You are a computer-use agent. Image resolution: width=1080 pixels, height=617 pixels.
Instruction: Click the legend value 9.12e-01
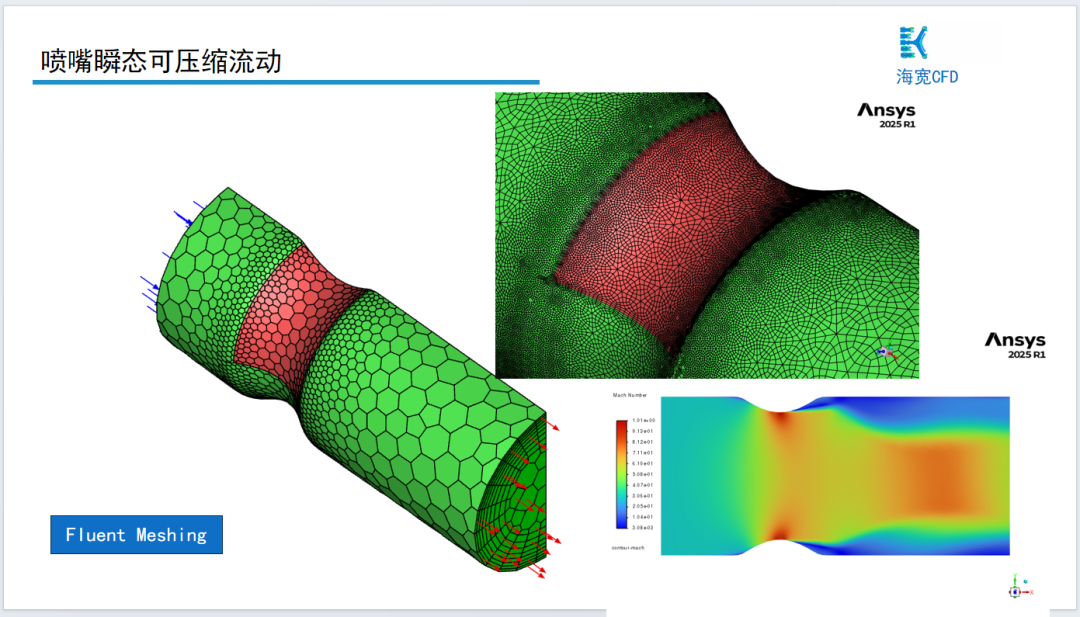643,431
